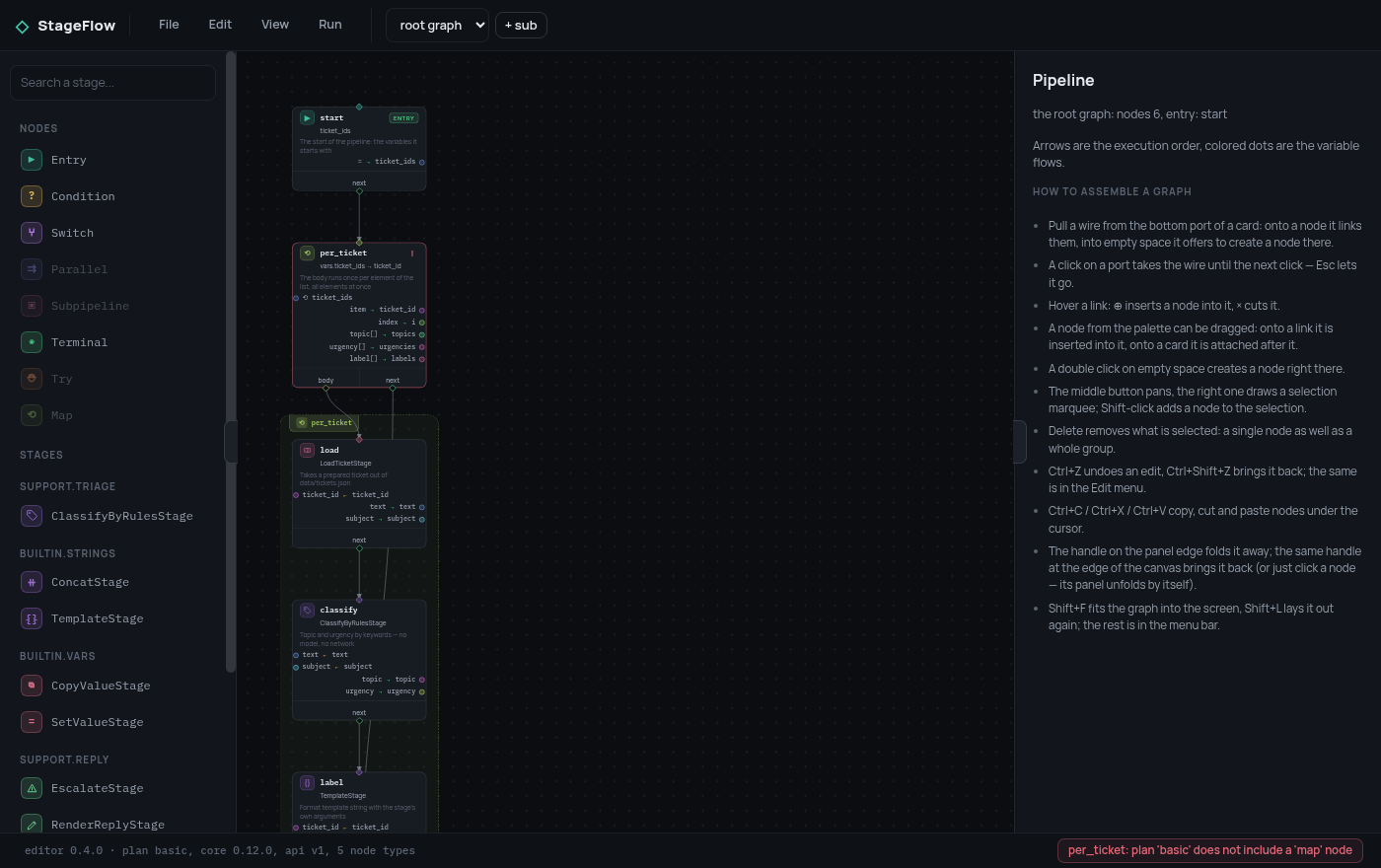Click the per_ticket node loop icon
The image size is (1381, 868).
point(307,253)
